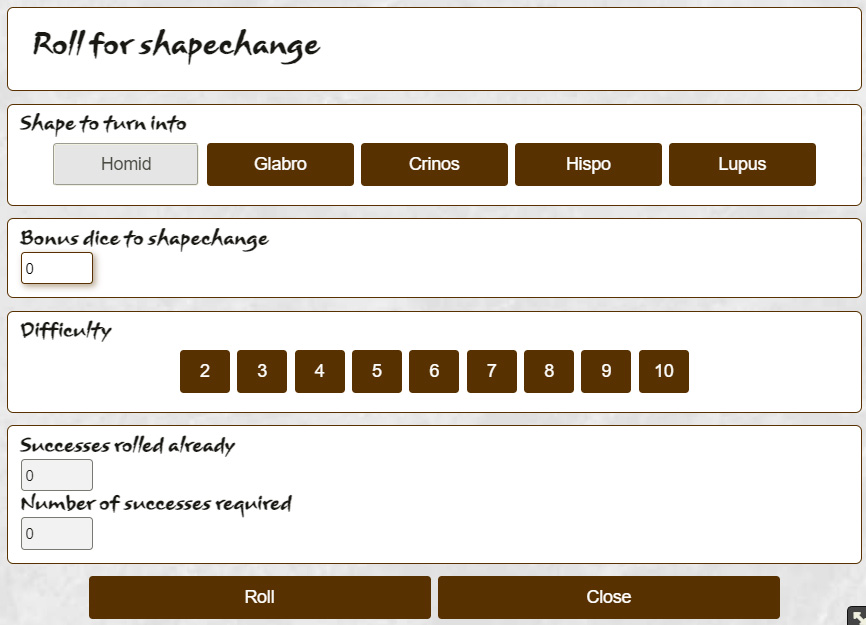The width and height of the screenshot is (866, 625).
Task: Choose Glabro as the target shape
Action: point(280,164)
